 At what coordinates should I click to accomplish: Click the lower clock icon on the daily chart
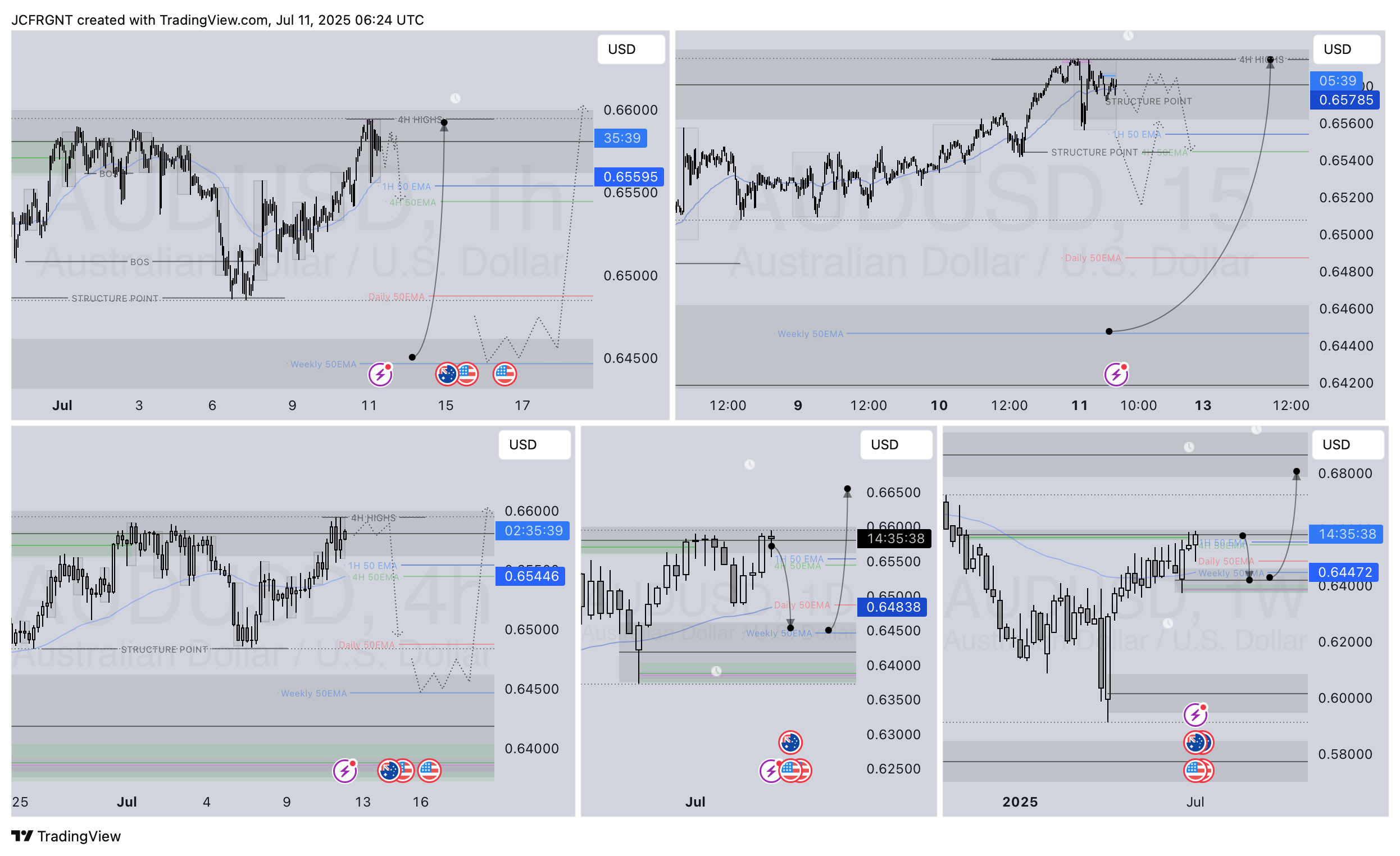(x=716, y=671)
